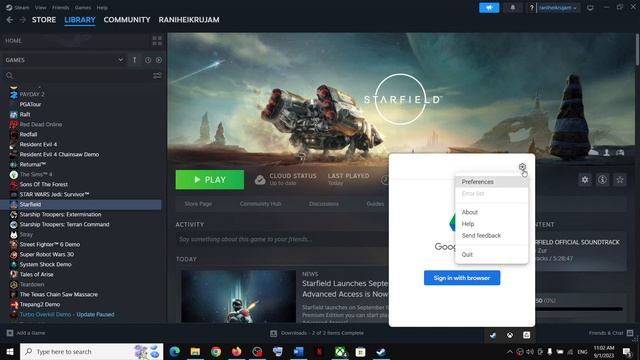Open the RANIHEIKRUJAM profile section
The width and height of the screenshot is (640, 360).
189,20
